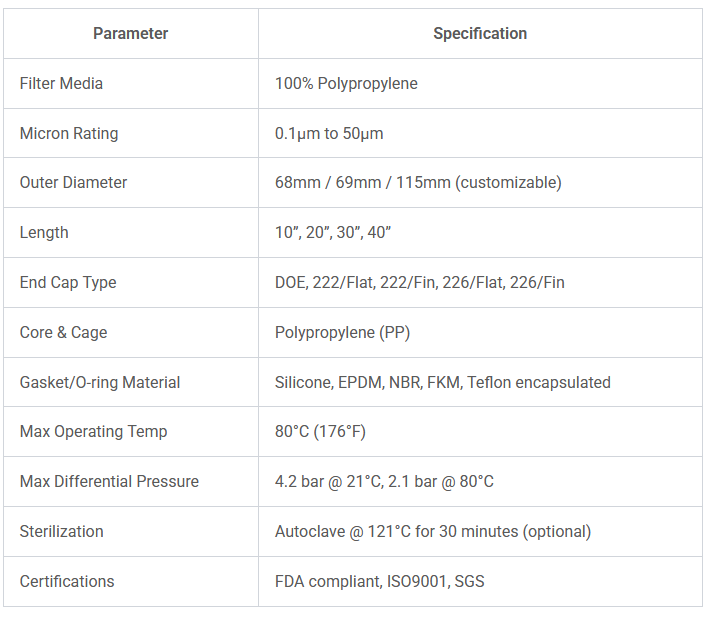
Task: Click the Gasket/O-ring Material label
Action: pos(100,382)
